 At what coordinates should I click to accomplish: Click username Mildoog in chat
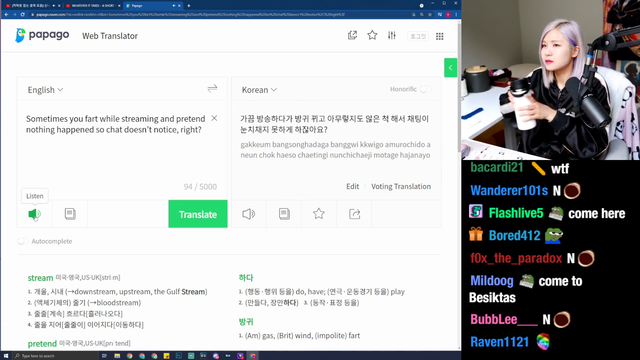tap(492, 281)
